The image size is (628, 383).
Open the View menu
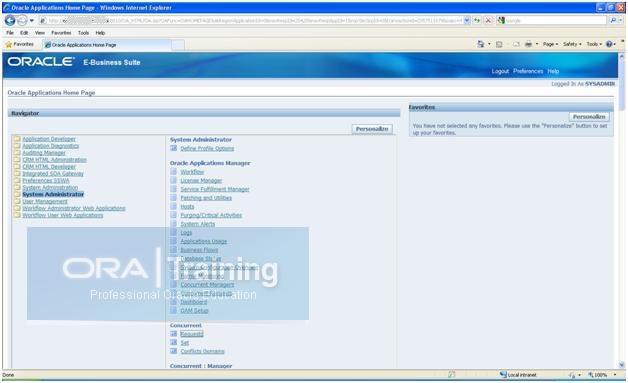(40, 33)
